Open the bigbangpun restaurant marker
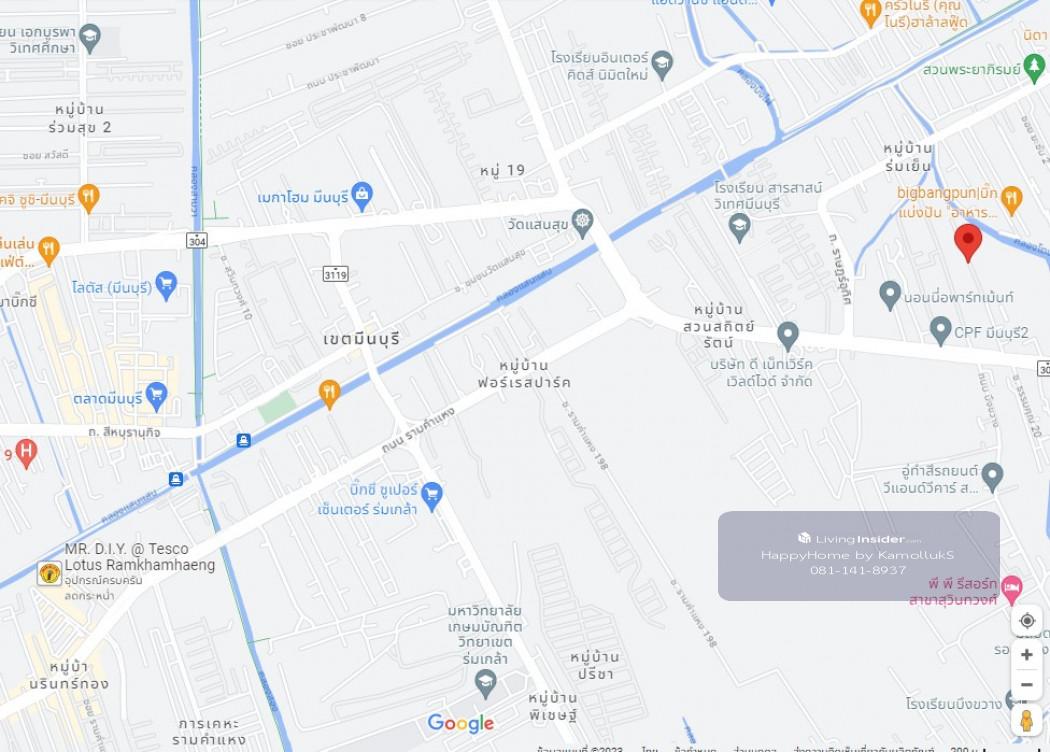This screenshot has height=752, width=1050. click(1011, 200)
